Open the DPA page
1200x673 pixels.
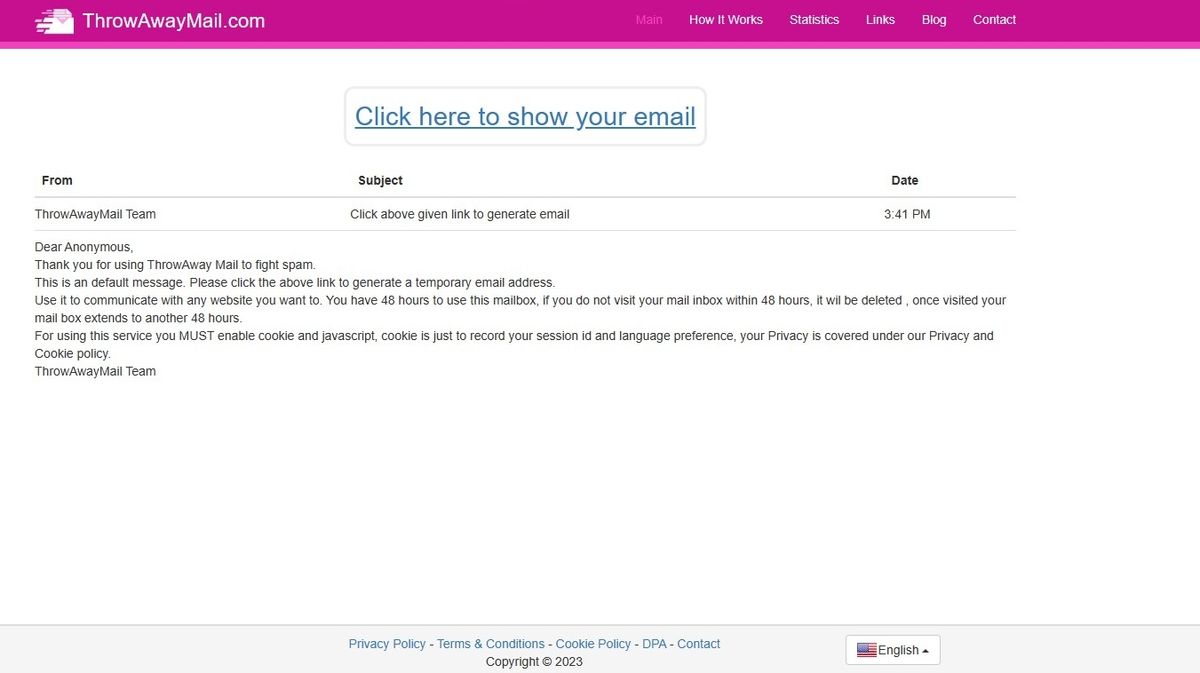point(654,643)
